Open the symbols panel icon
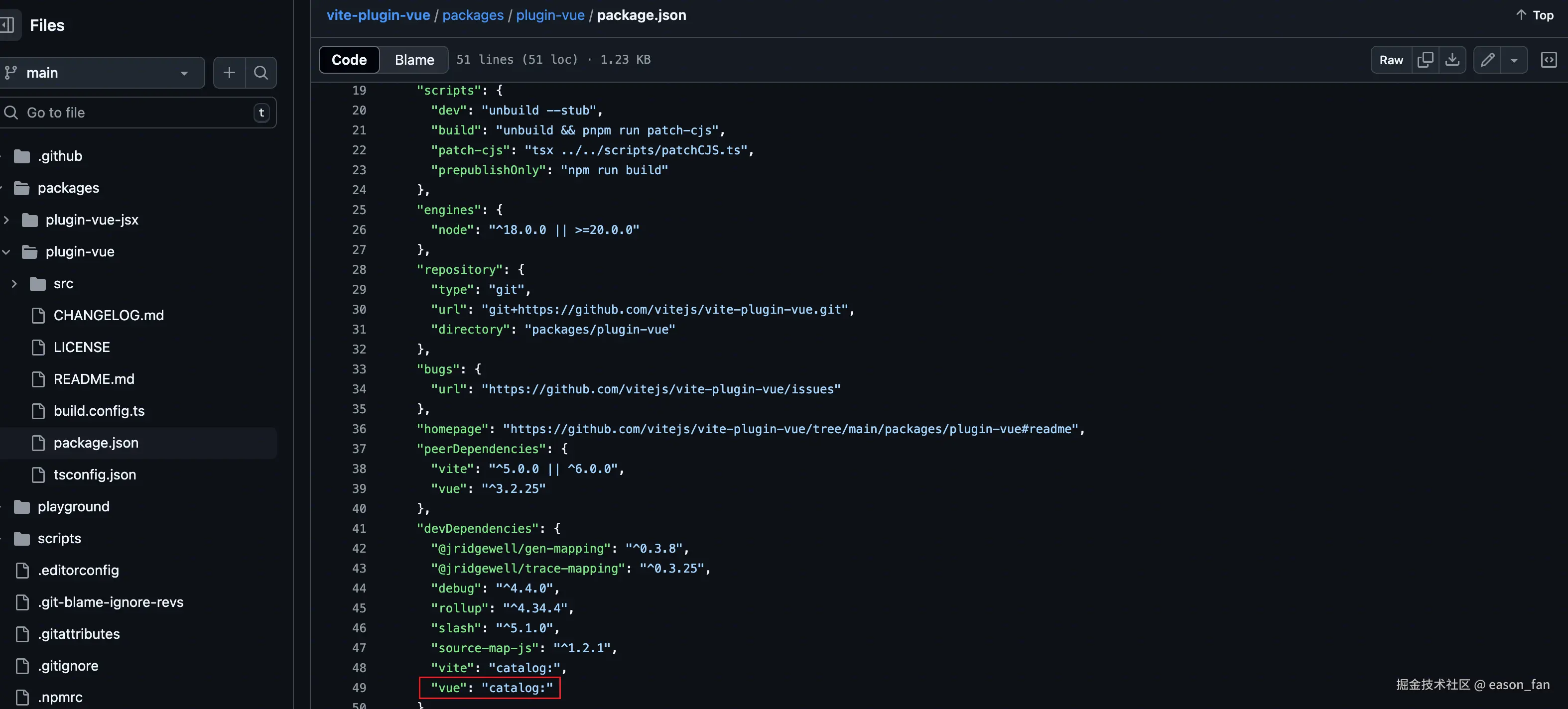This screenshot has height=709, width=1568. tap(1549, 60)
